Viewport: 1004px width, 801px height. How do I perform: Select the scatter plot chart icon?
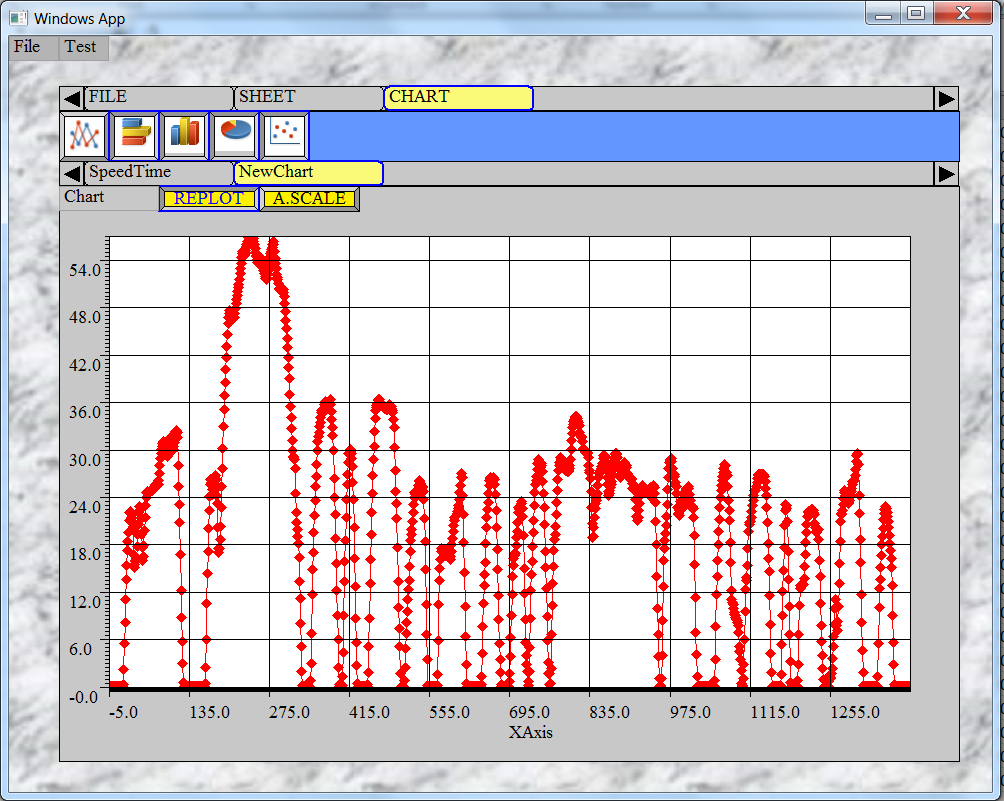coord(284,135)
